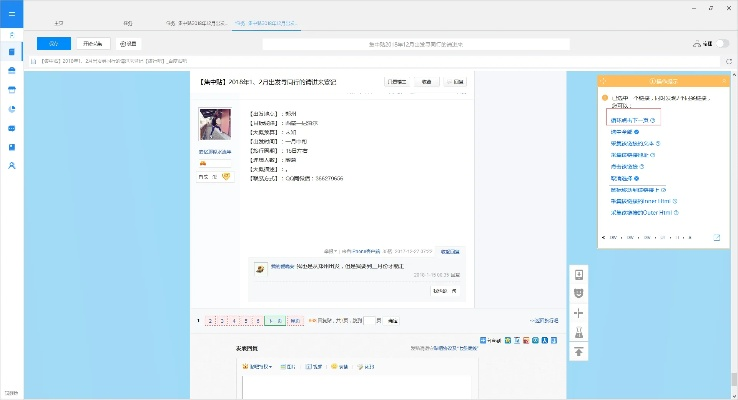The image size is (738, 400).
Task: Click the go button after page input
Action: click(x=392, y=321)
